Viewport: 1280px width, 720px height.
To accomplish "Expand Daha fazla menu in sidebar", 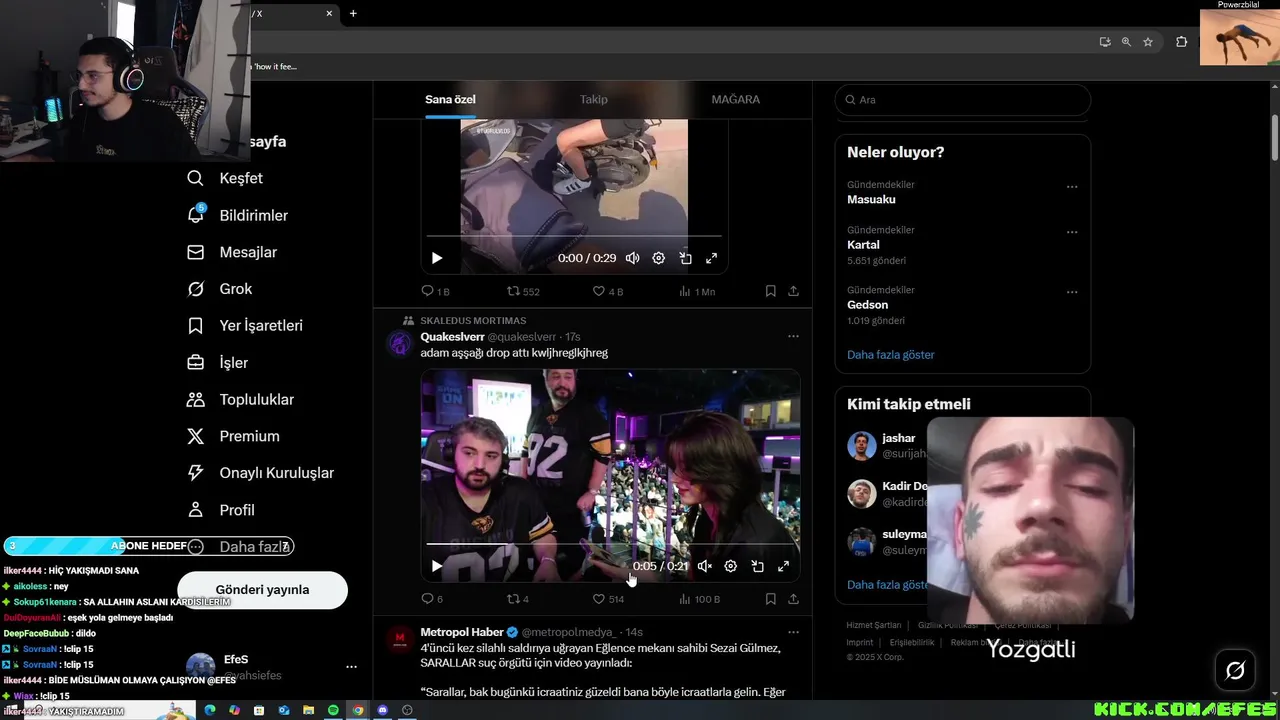I will coord(240,547).
